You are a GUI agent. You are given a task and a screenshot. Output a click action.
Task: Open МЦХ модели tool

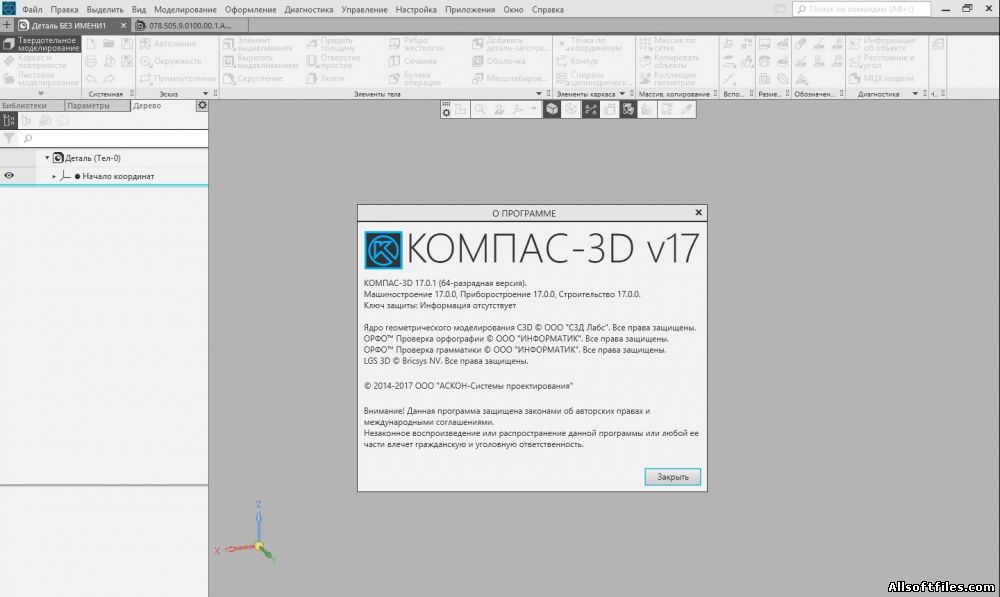(881, 78)
